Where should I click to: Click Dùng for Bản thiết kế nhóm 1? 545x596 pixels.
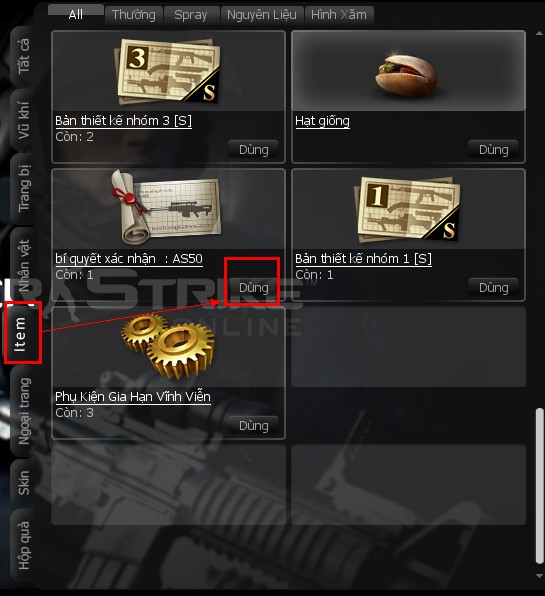493,287
